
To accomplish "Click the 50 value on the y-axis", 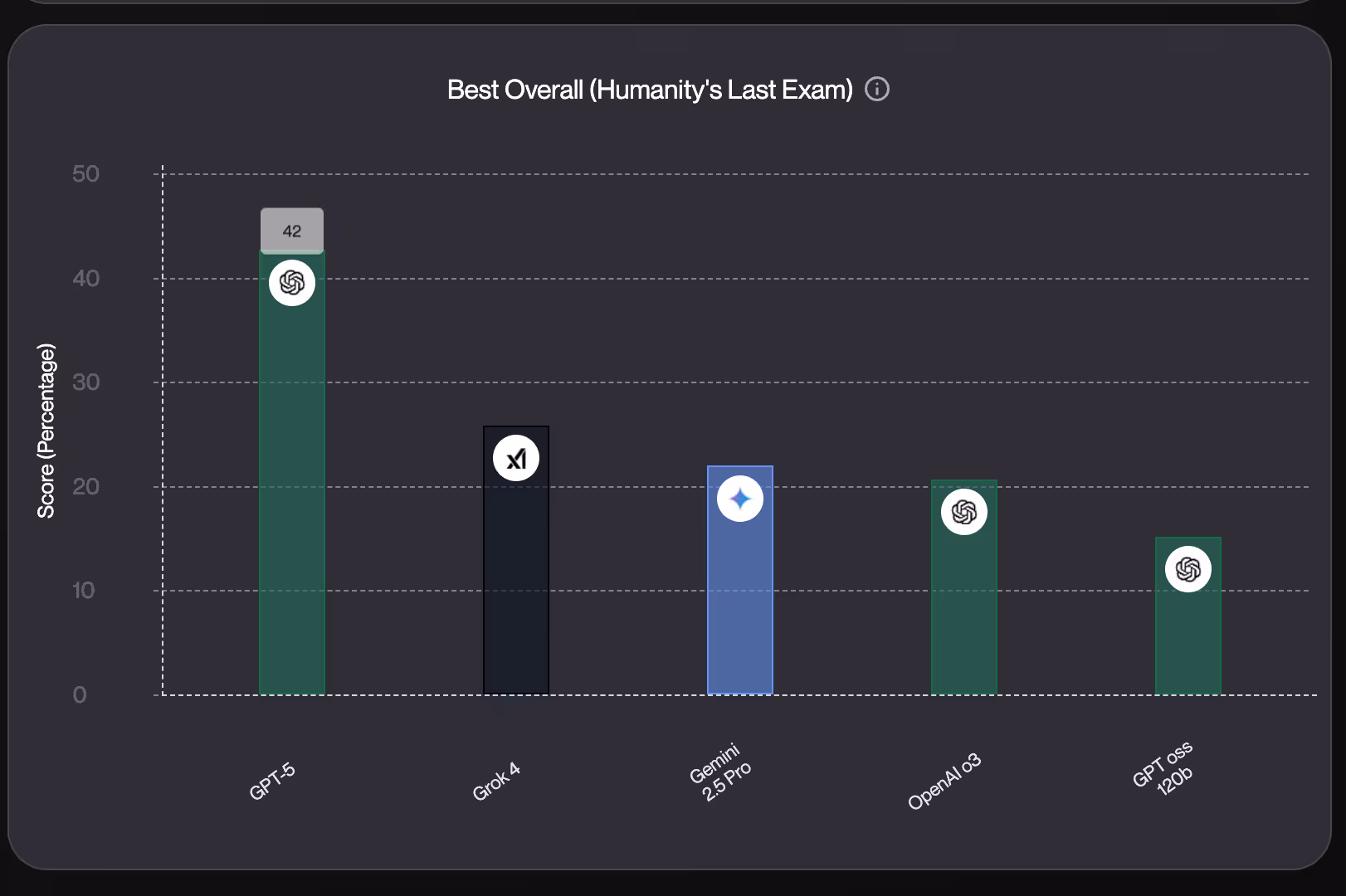I will [85, 173].
